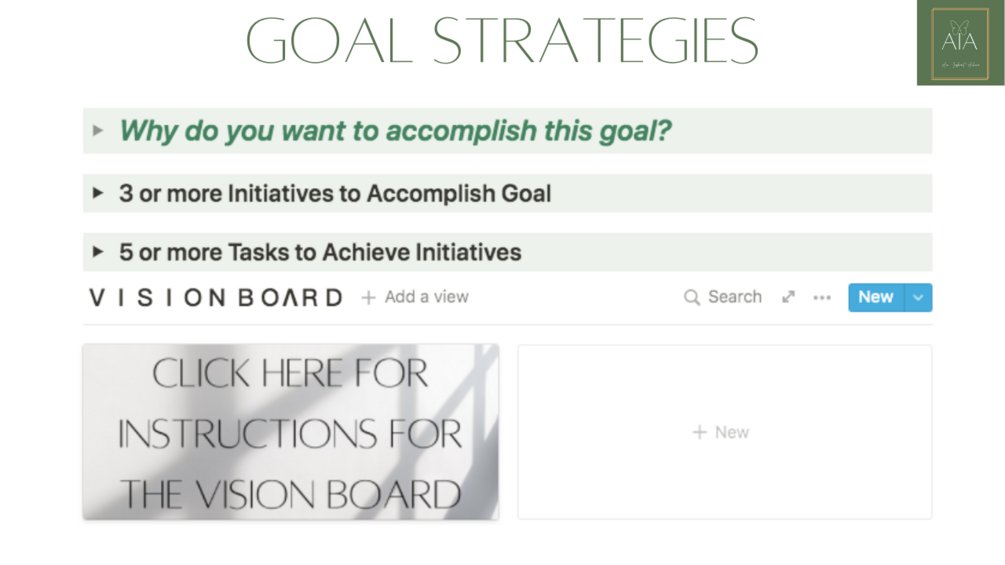Expand the "3 or more Initiatives" toggle triangle
1005x565 pixels.
98,193
